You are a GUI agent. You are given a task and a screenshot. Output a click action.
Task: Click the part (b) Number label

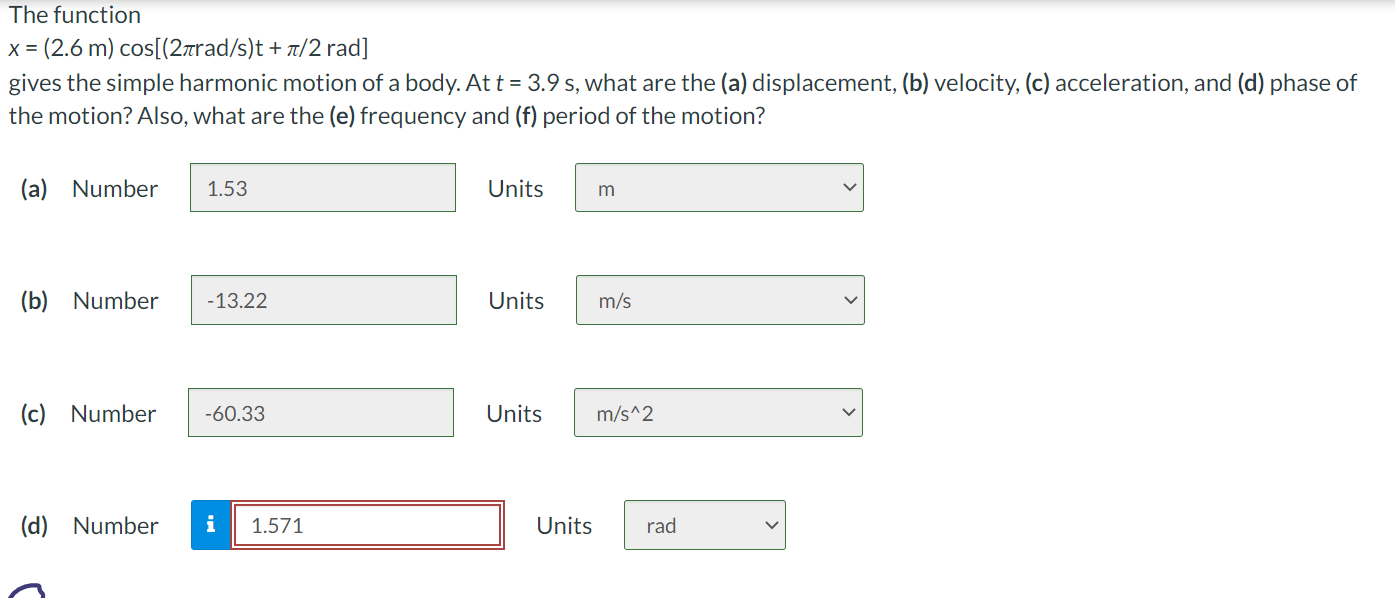[114, 300]
